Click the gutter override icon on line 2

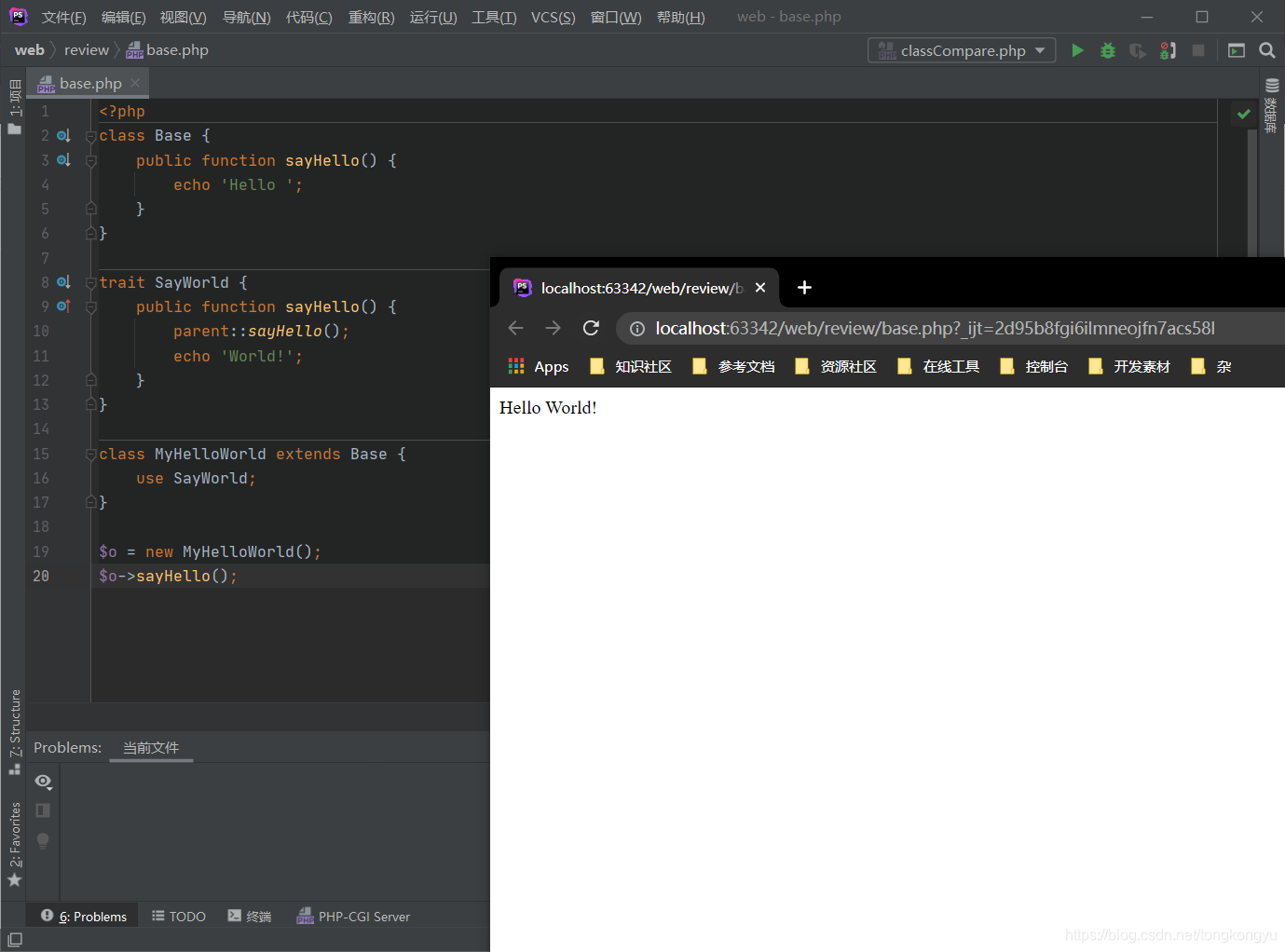pos(63,136)
